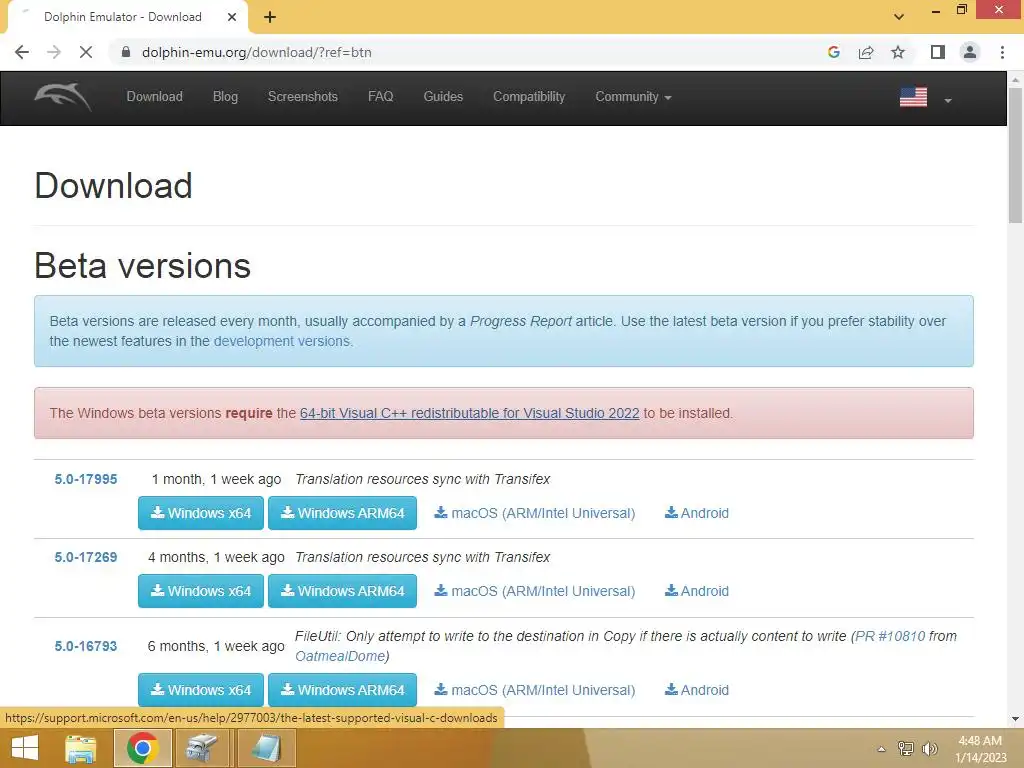
Task: Open the taskbar clock showing 4:48 AM
Action: tap(980, 749)
